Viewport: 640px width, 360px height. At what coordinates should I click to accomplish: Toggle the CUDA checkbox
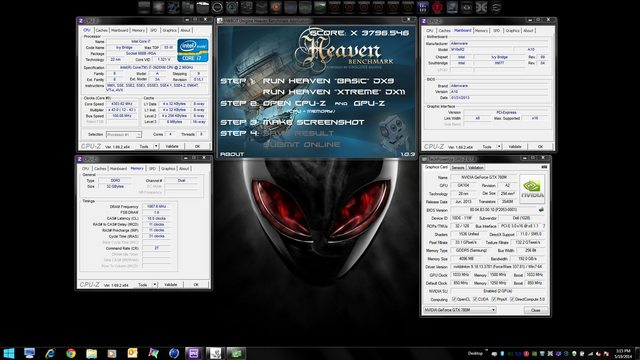tap(475, 299)
